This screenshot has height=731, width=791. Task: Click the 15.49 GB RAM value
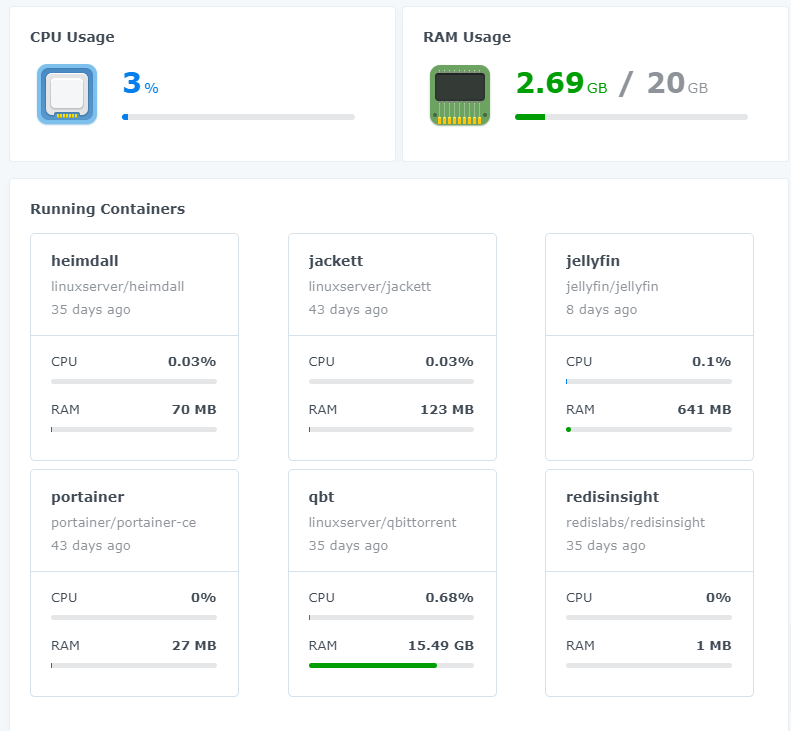pos(440,646)
